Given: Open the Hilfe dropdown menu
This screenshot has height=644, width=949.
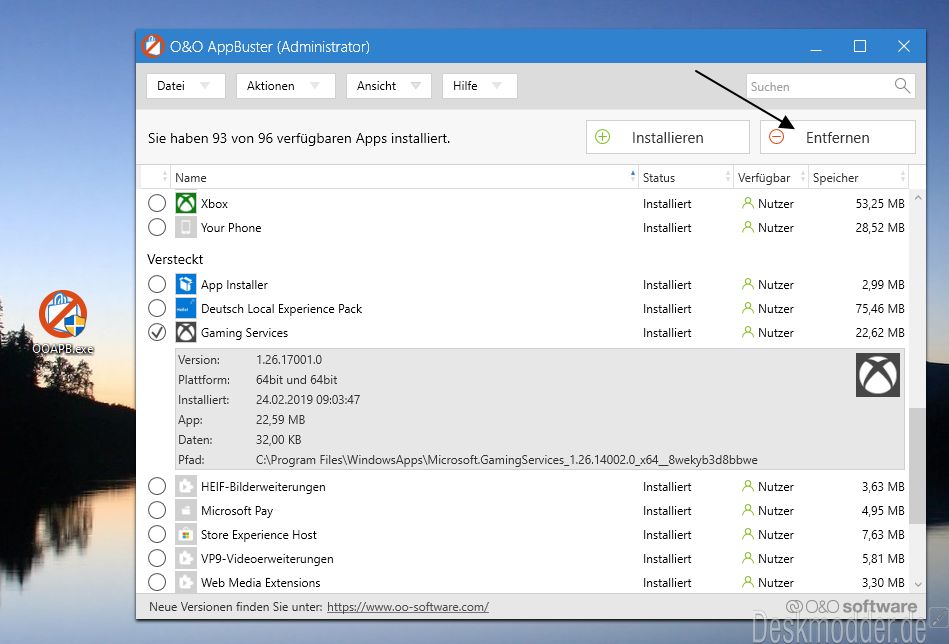Looking at the screenshot, I should [479, 86].
